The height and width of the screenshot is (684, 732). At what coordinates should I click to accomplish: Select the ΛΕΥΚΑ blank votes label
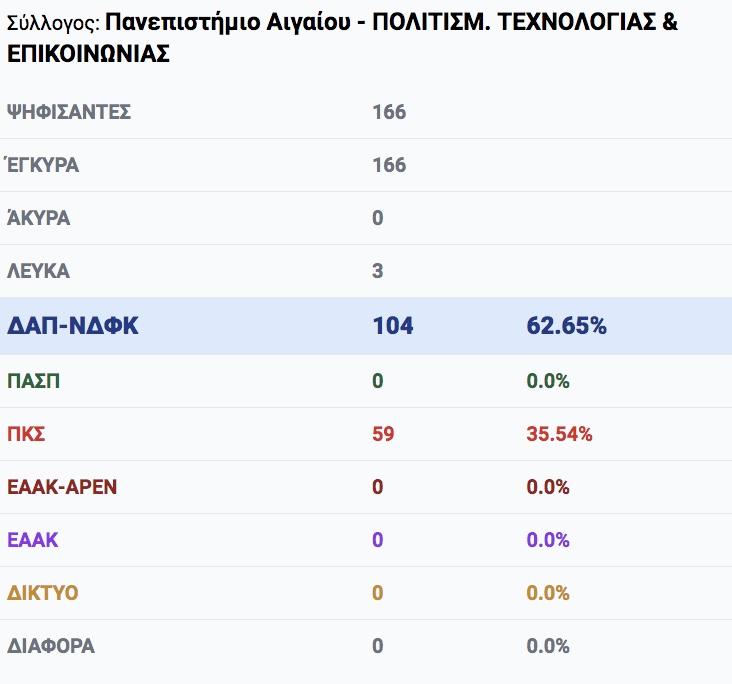pos(38,271)
